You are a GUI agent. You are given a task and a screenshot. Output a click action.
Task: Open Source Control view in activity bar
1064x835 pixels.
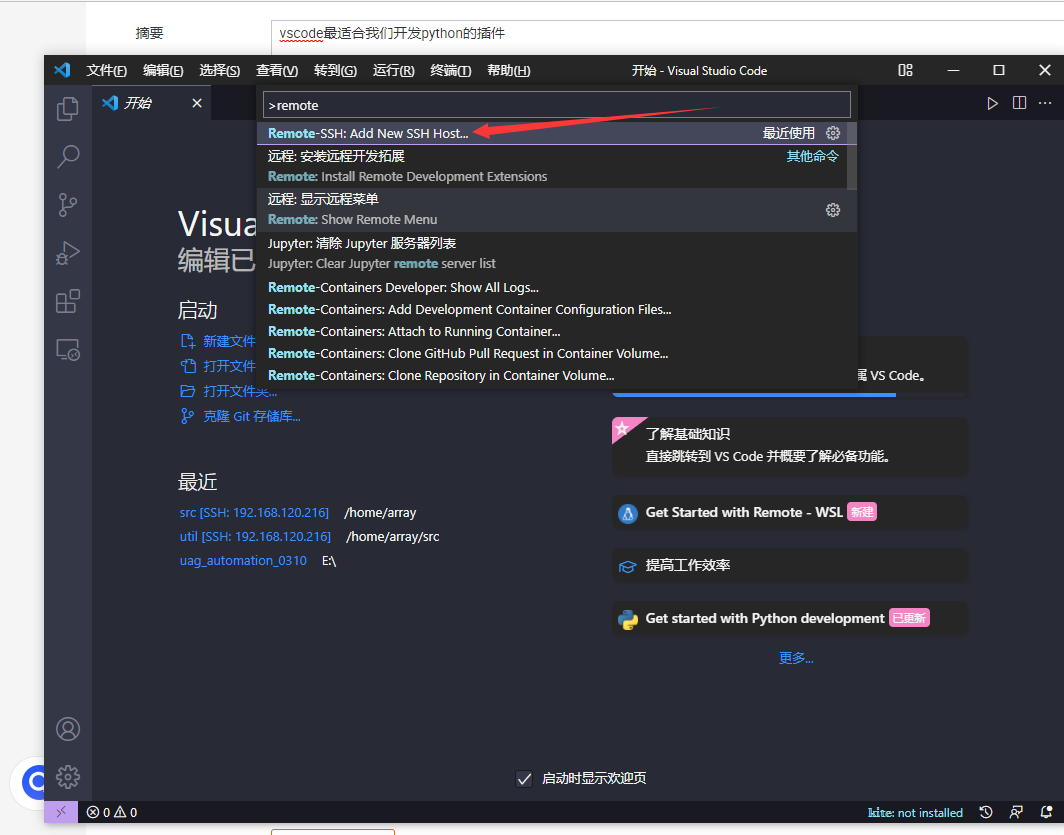point(67,205)
